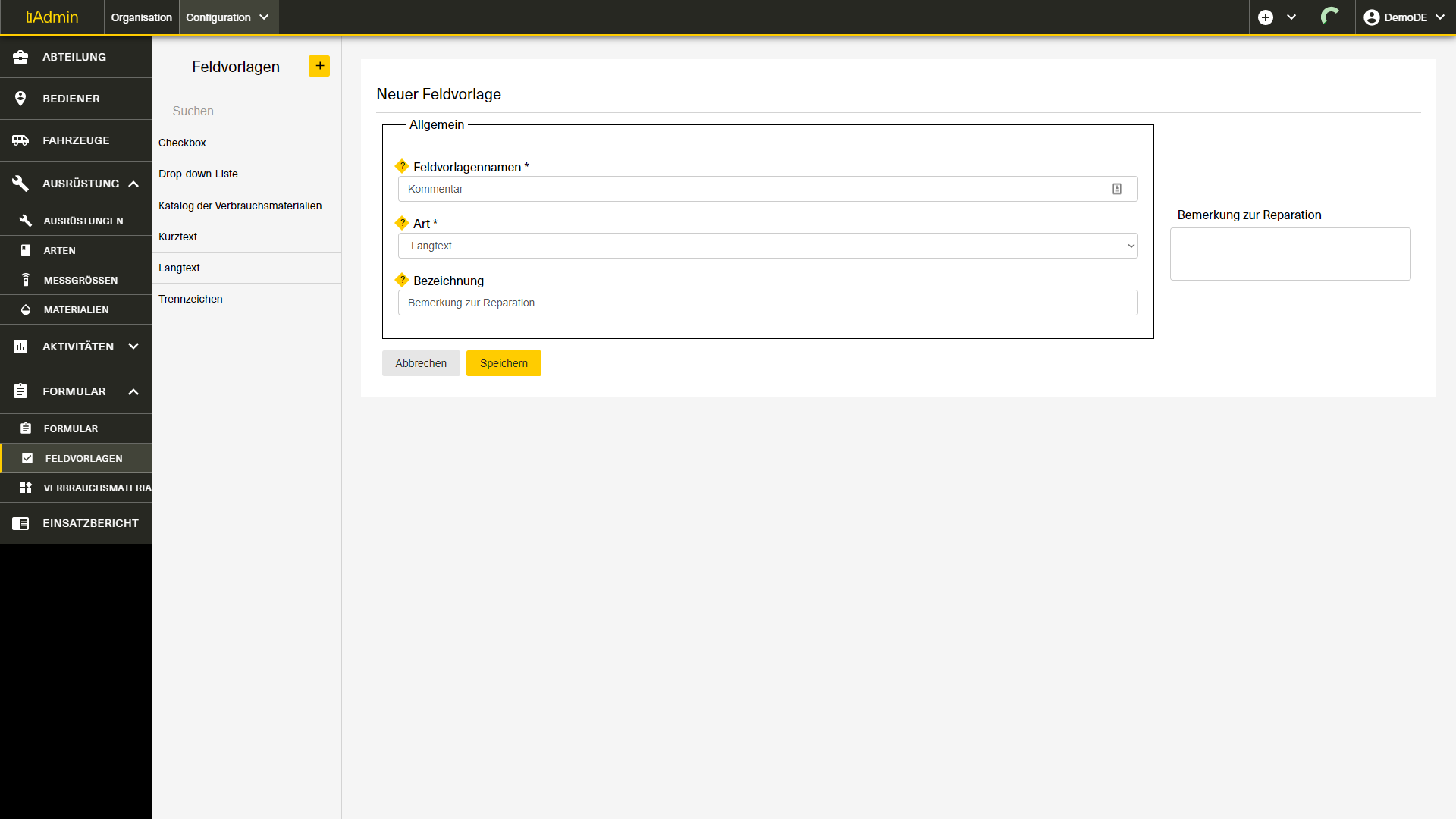Select Drop-down-Liste template in list
This screenshot has width=1456, height=819.
(x=246, y=174)
